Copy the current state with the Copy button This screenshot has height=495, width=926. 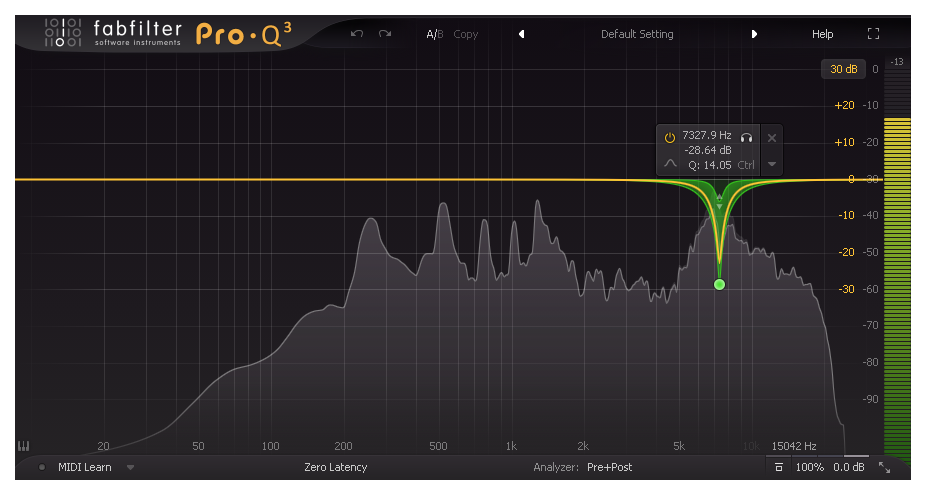[465, 34]
